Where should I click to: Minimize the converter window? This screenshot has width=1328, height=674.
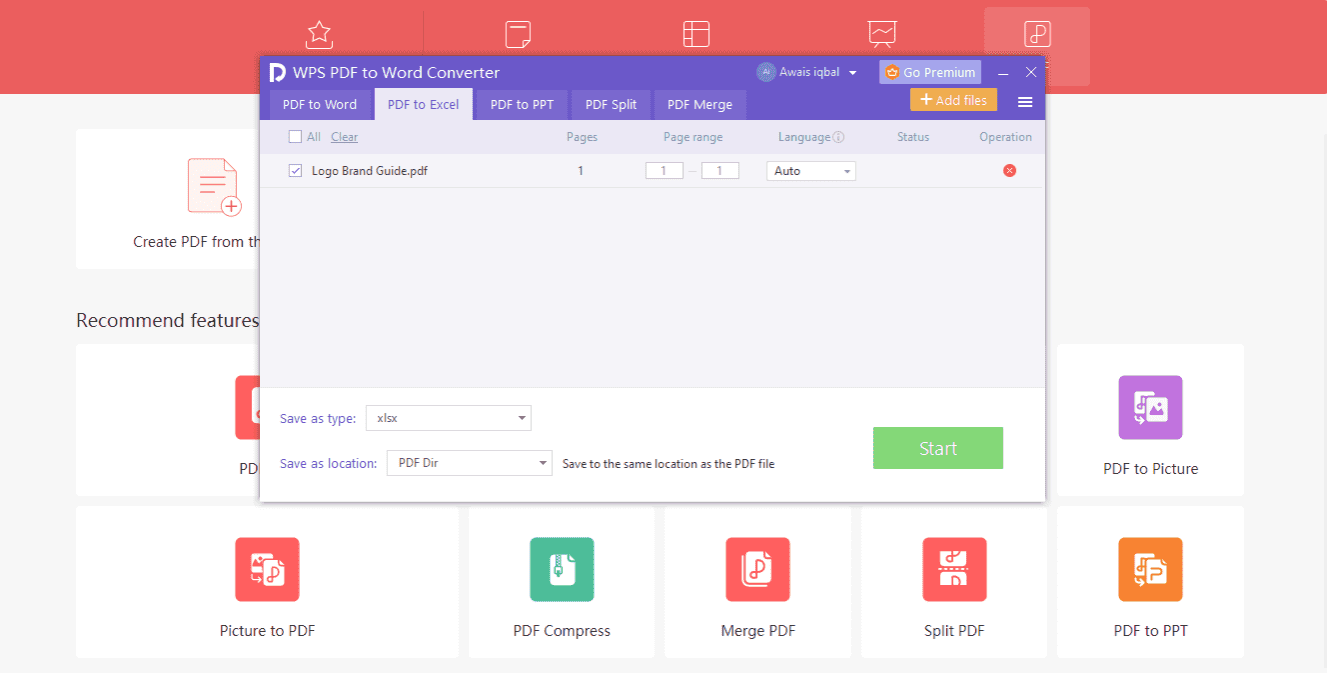1003,73
